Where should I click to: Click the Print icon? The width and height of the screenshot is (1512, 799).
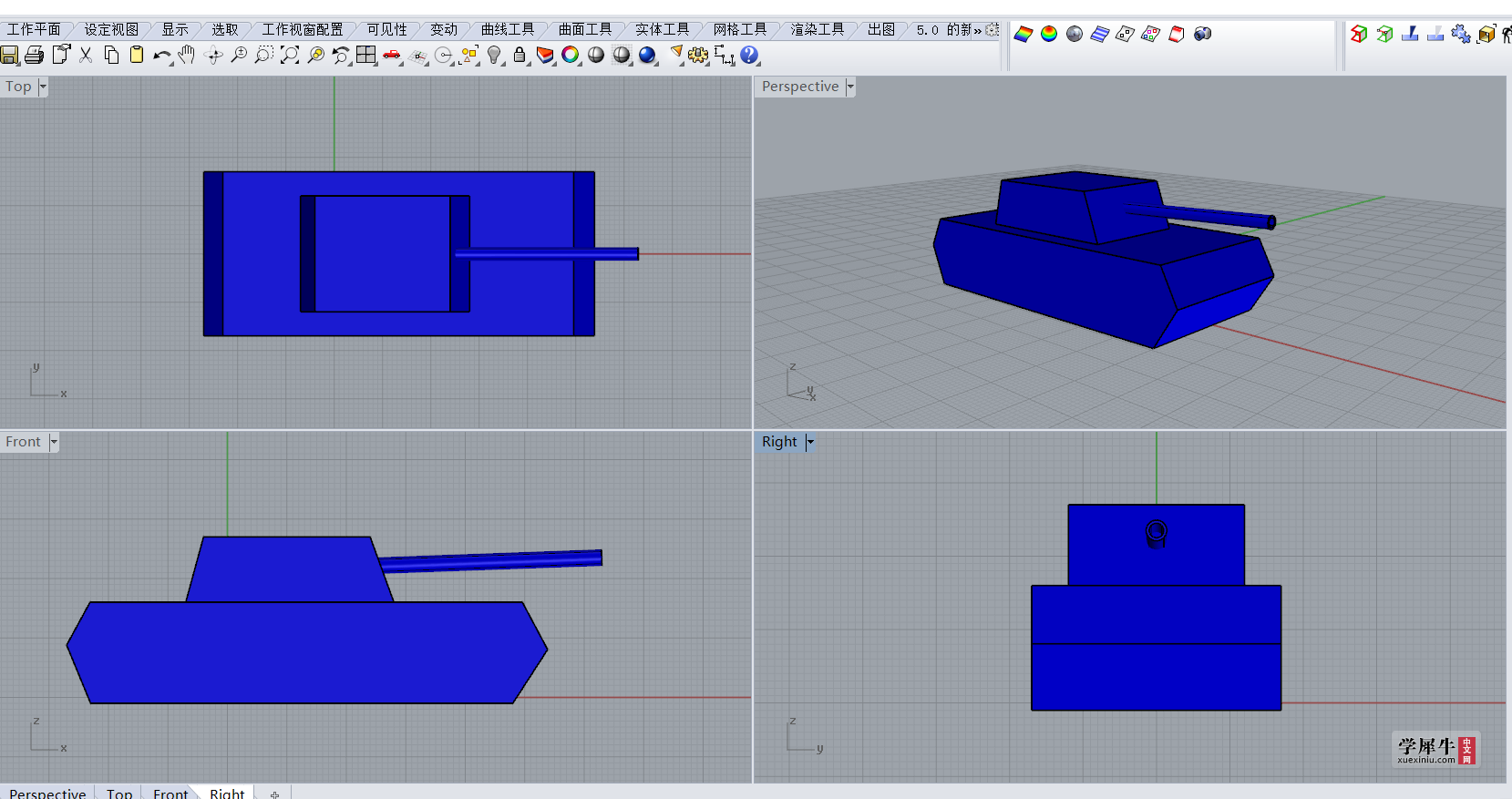[35, 56]
